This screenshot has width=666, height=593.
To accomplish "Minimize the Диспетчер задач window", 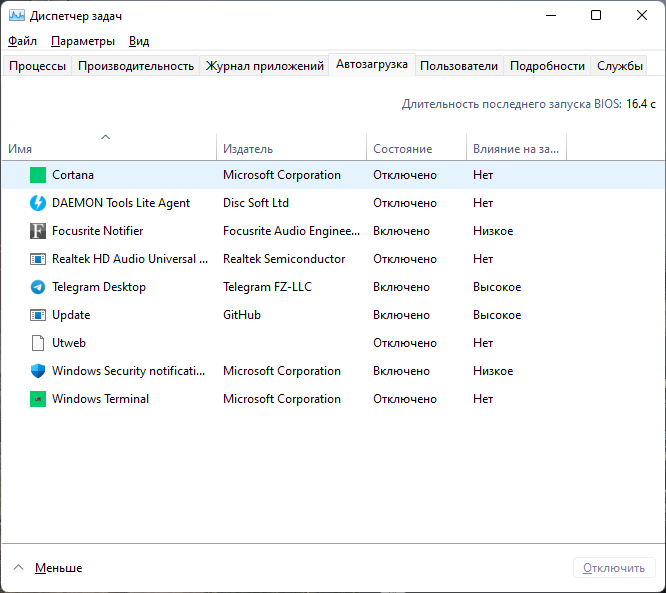I will pyautogui.click(x=551, y=16).
